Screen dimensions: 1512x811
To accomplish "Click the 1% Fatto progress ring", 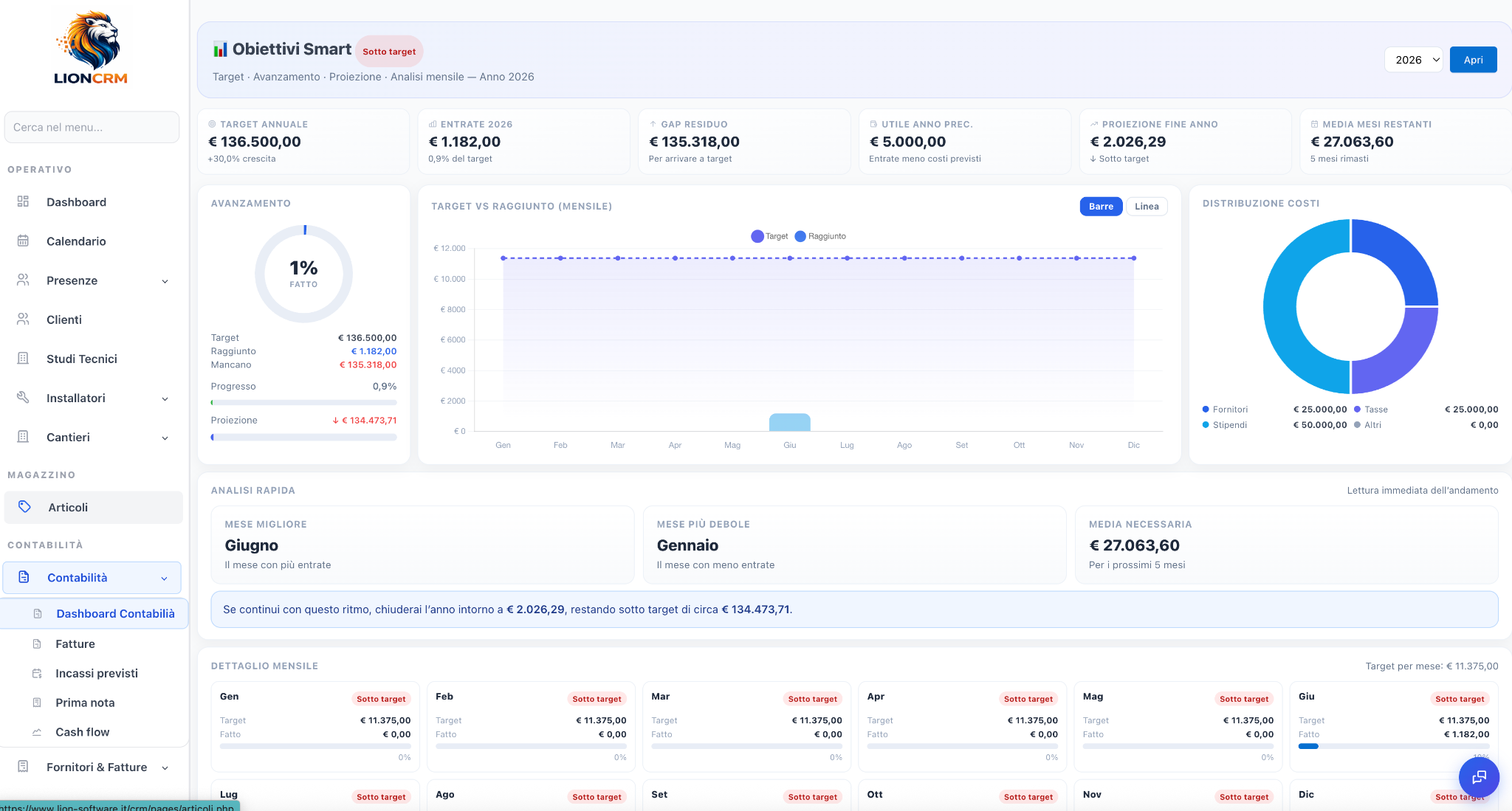I will (x=303, y=274).
